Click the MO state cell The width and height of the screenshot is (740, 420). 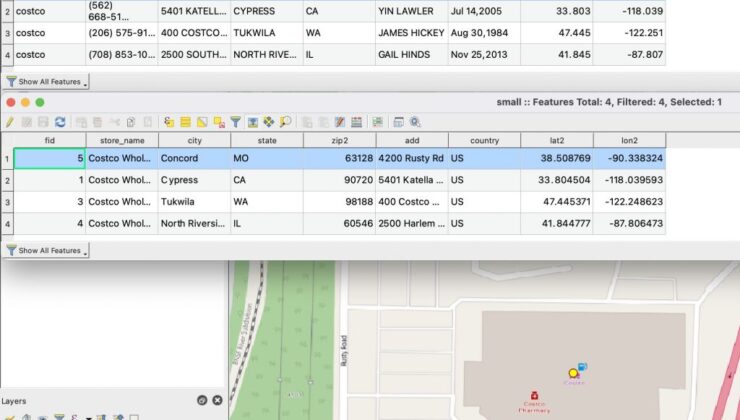[267, 158]
